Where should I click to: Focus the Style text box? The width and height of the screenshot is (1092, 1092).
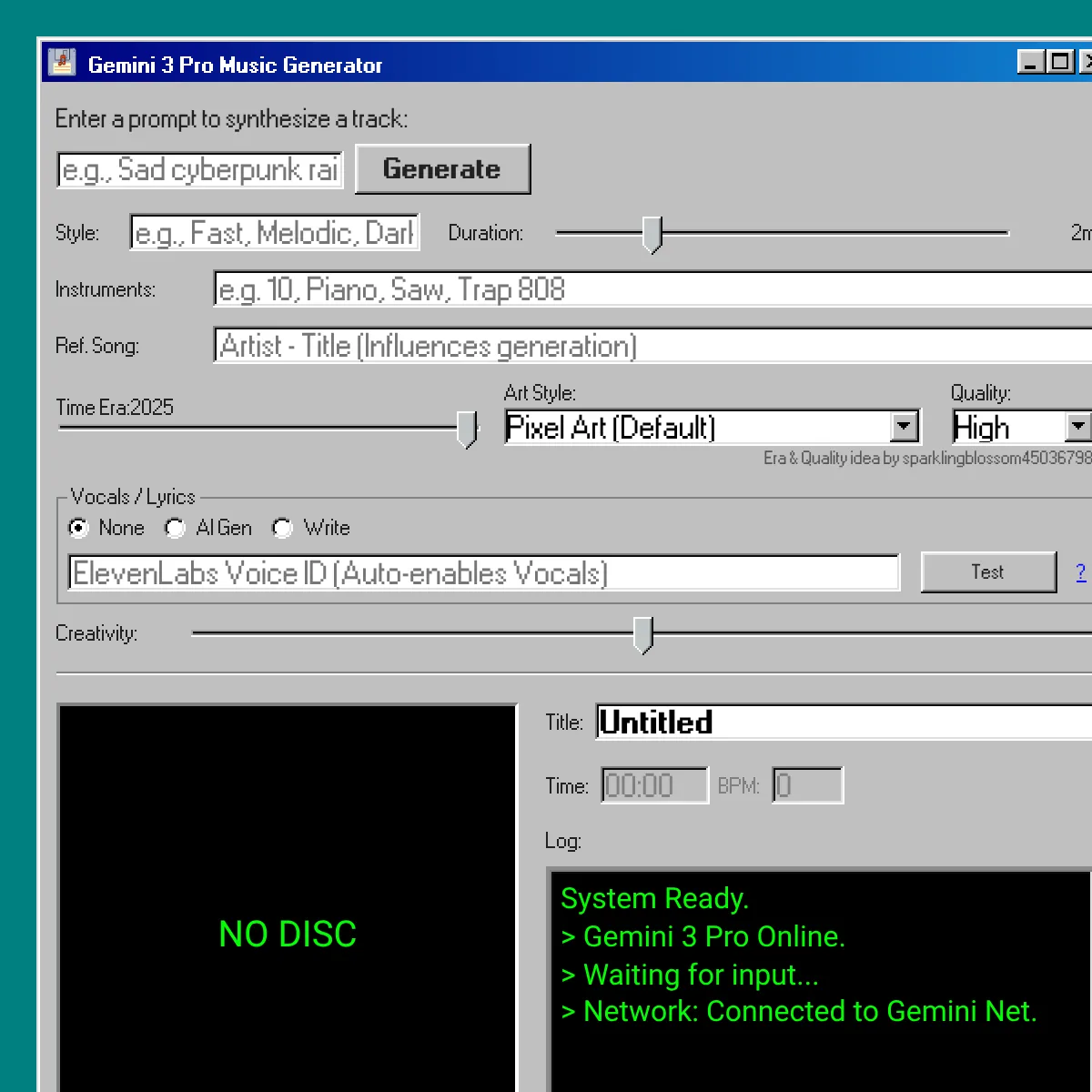273,232
